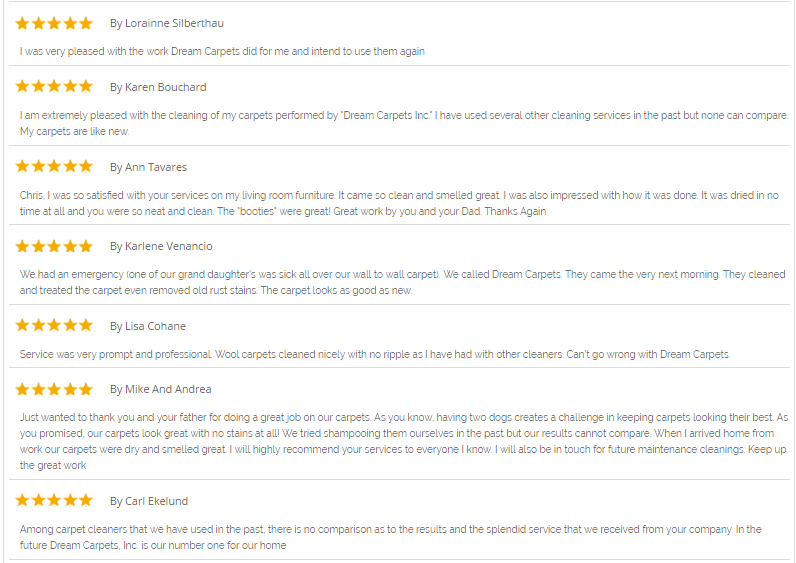Viewport: 796px width, 563px height.
Task: Click the Mike And Andrea reviewer name
Action: coord(160,389)
